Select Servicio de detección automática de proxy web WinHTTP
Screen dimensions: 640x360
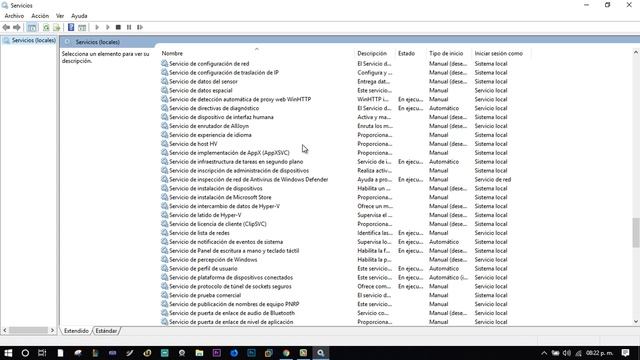pos(240,99)
